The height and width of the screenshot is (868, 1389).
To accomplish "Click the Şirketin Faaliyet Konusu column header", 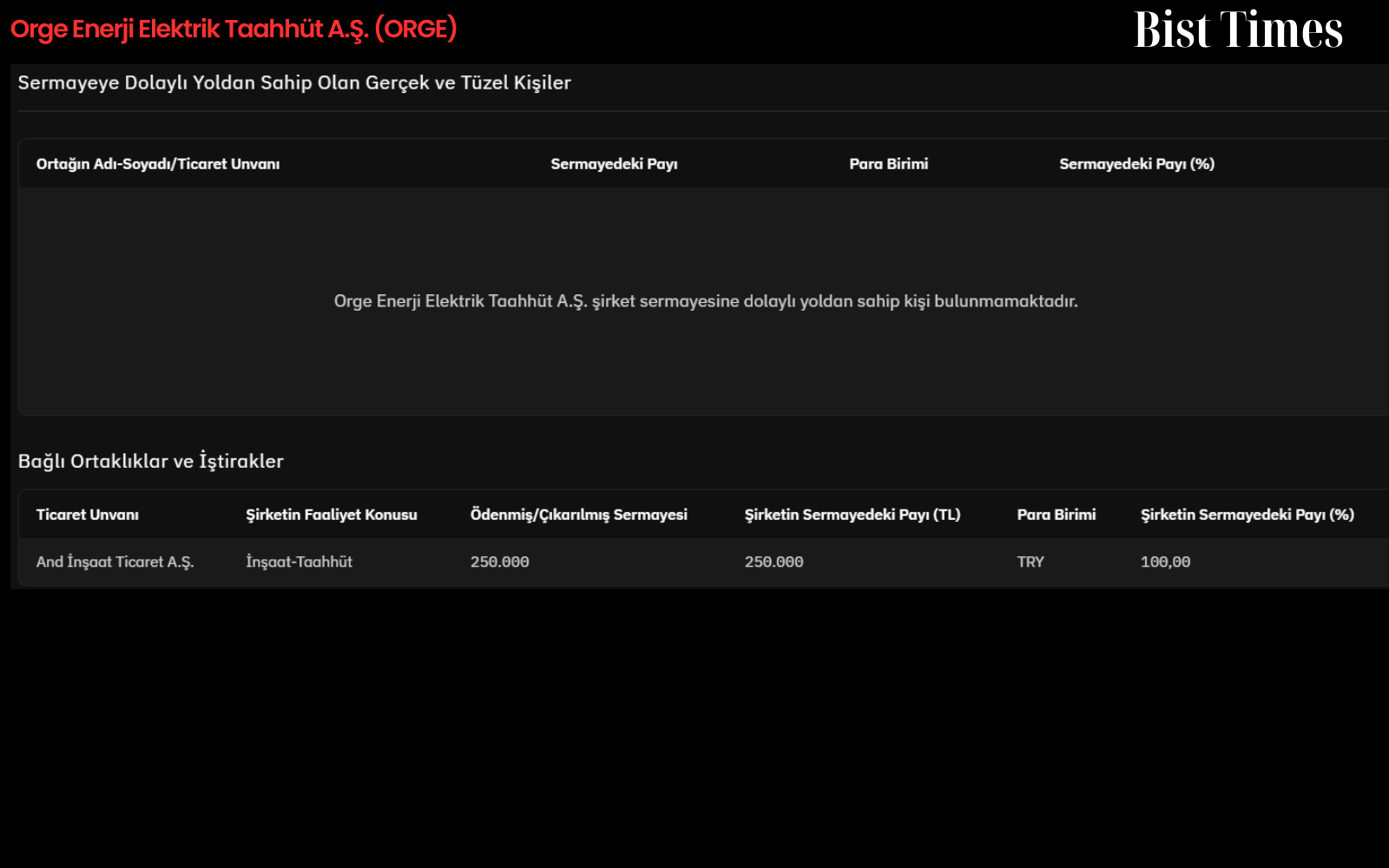I will coord(332,515).
